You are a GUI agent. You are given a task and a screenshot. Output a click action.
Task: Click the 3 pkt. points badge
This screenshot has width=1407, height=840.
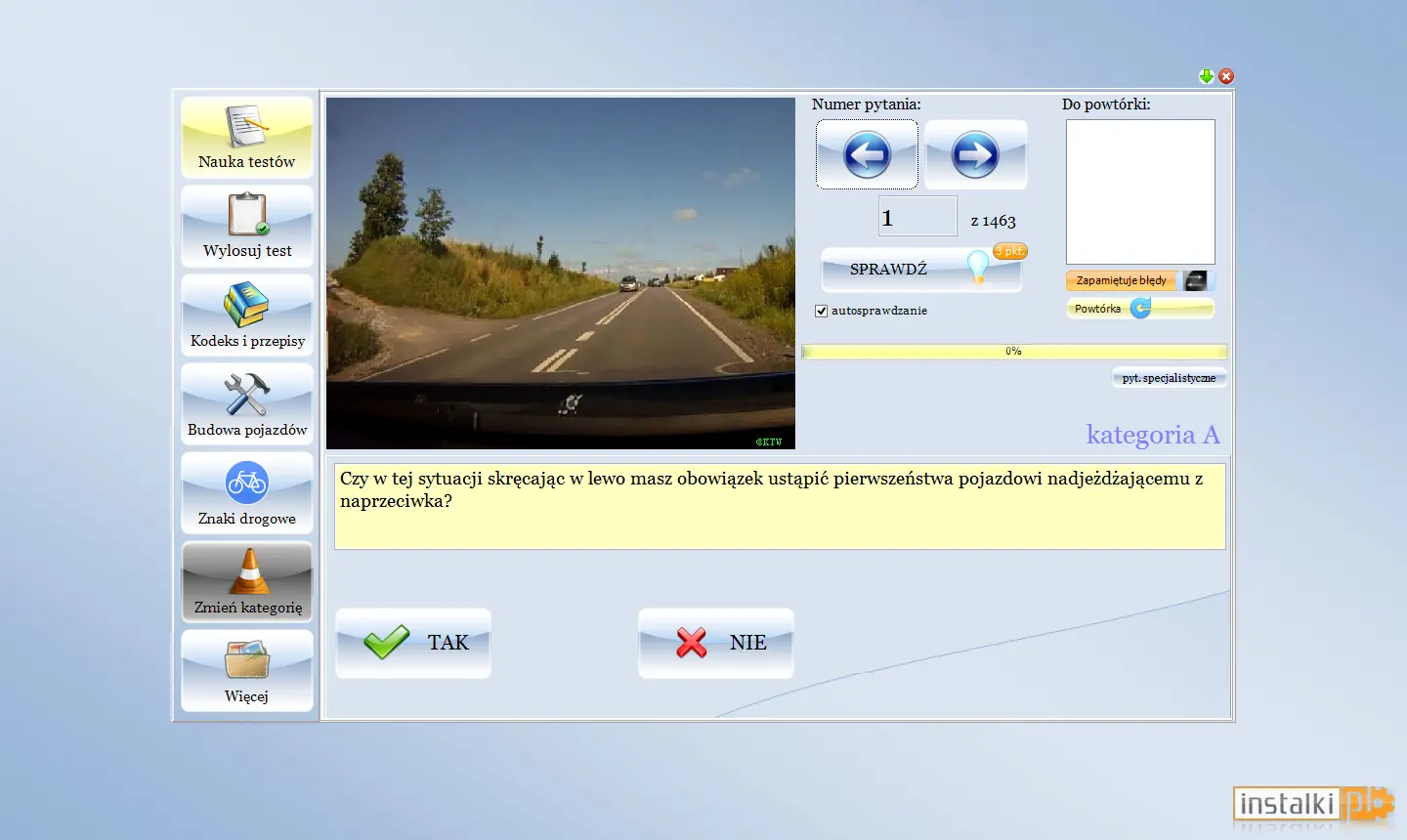coord(1010,251)
